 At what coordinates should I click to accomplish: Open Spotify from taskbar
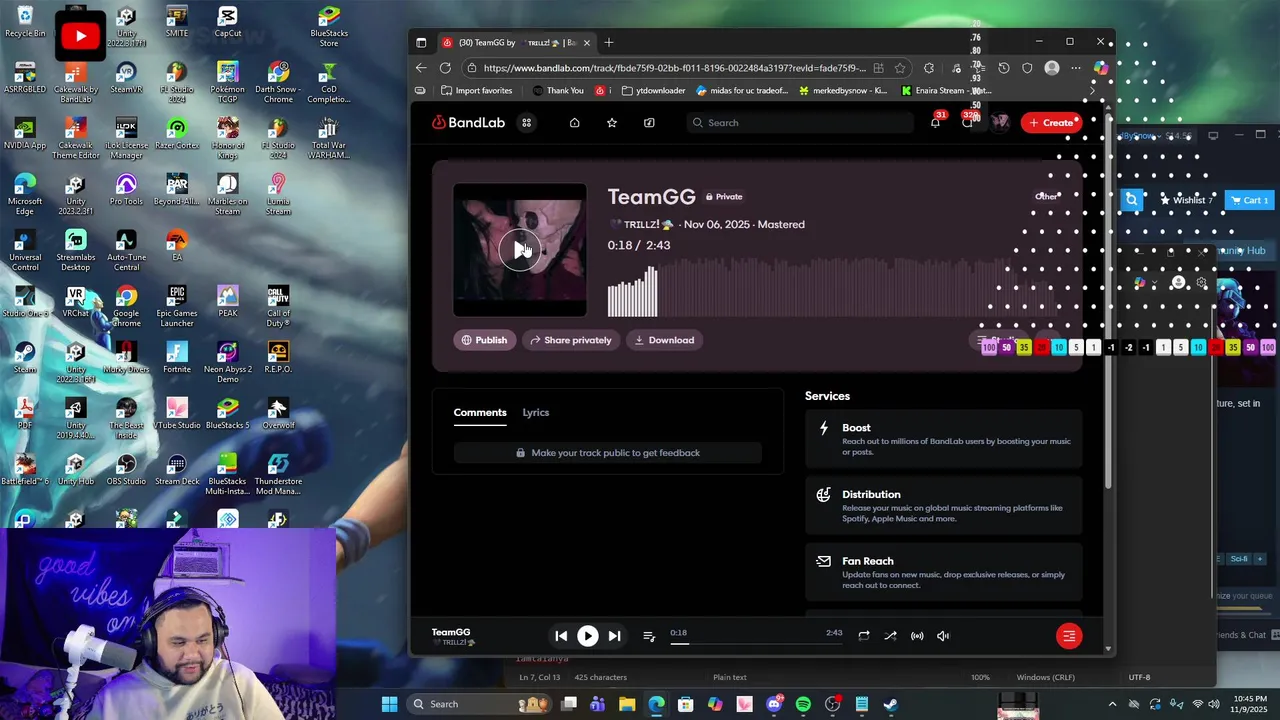point(803,704)
